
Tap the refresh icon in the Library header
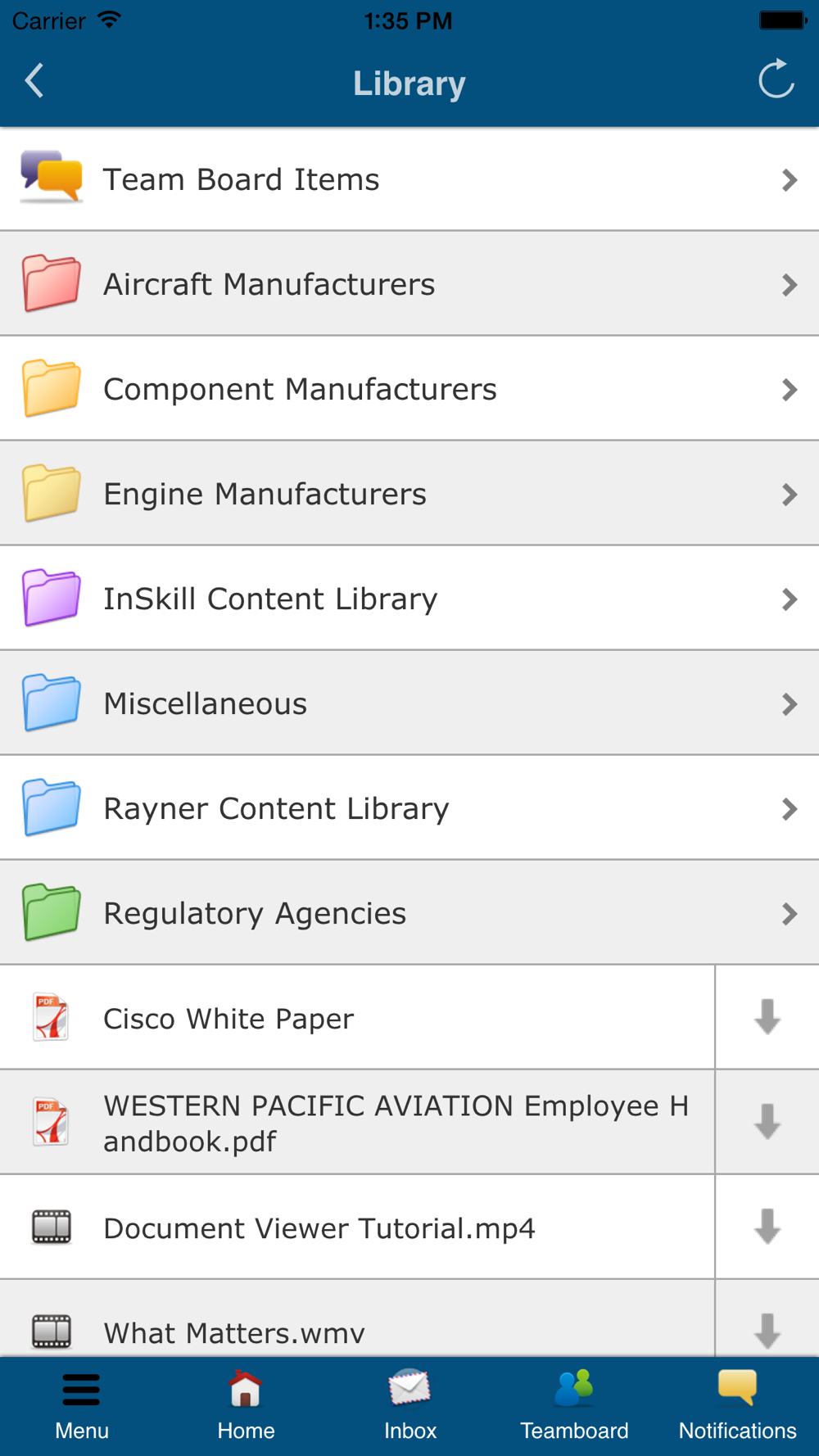pyautogui.click(x=776, y=79)
